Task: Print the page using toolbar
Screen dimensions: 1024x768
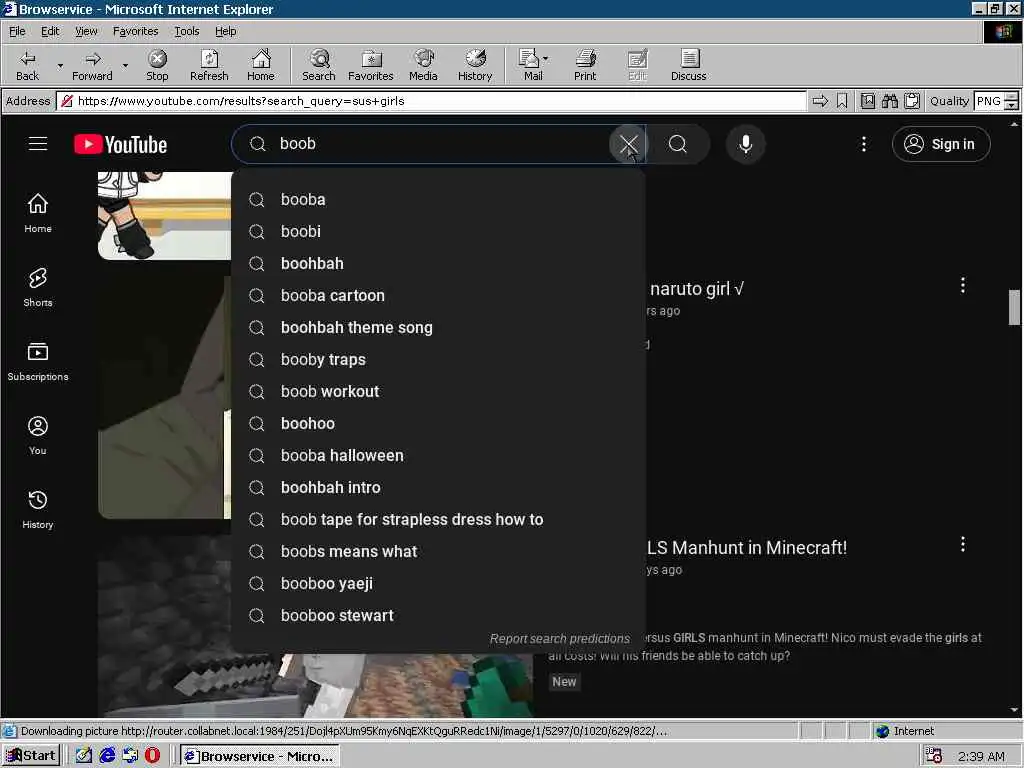Action: pos(585,65)
